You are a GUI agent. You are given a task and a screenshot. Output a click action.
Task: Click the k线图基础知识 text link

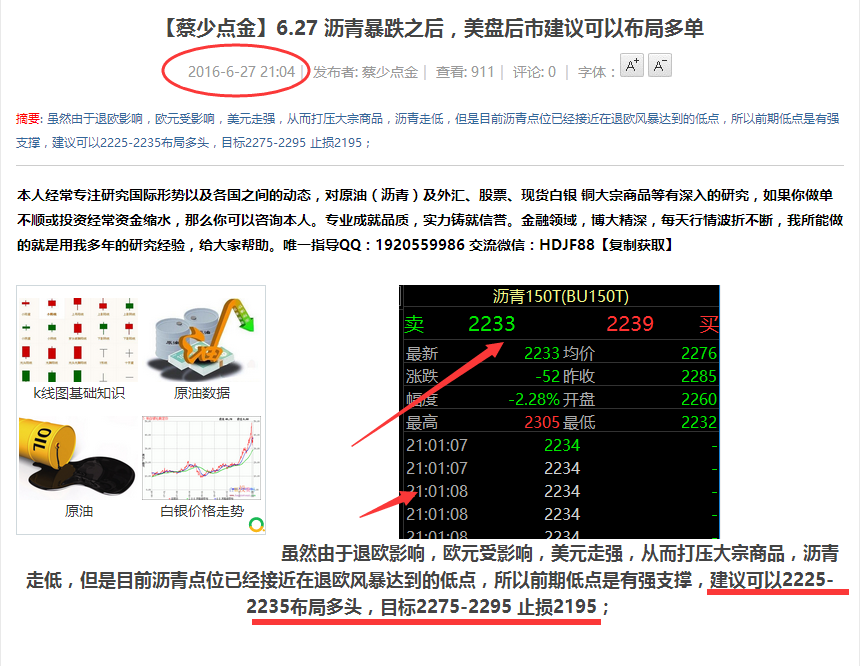coord(79,393)
